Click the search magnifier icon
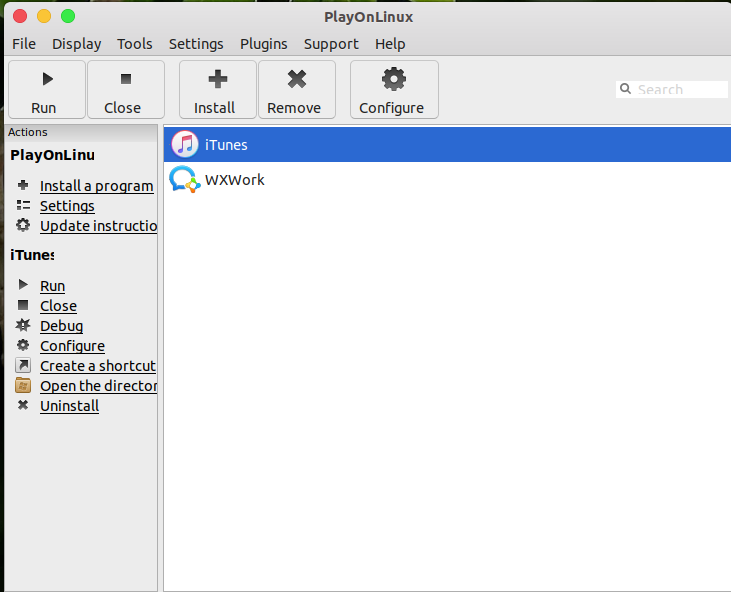The image size is (731, 592). point(626,89)
